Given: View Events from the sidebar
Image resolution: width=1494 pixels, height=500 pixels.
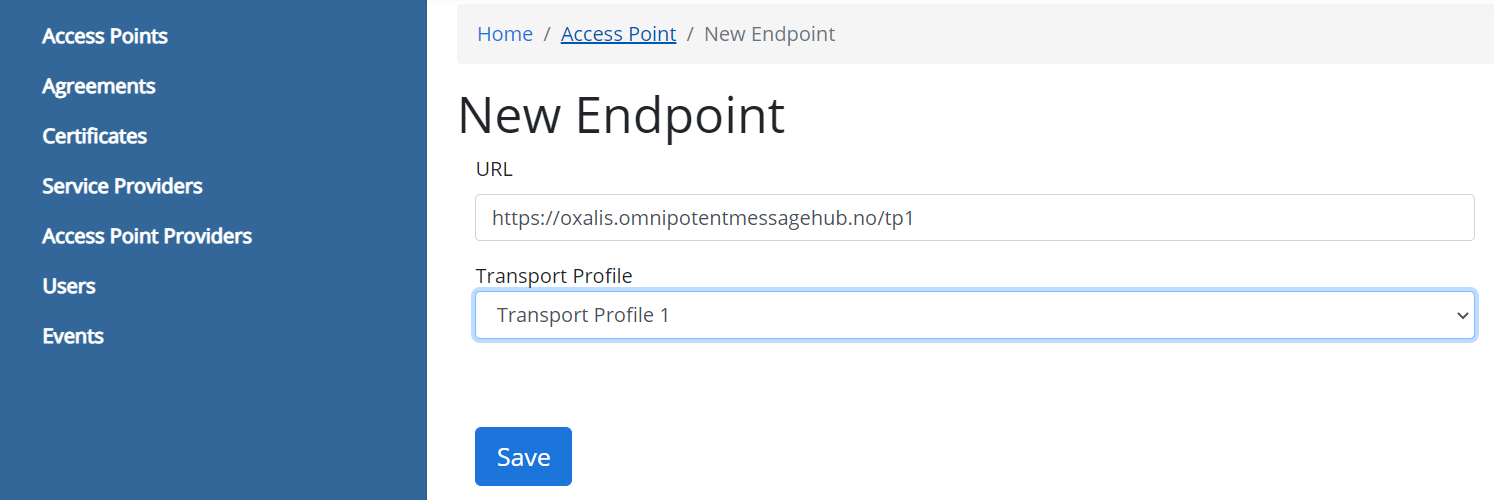Looking at the screenshot, I should pyautogui.click(x=73, y=336).
